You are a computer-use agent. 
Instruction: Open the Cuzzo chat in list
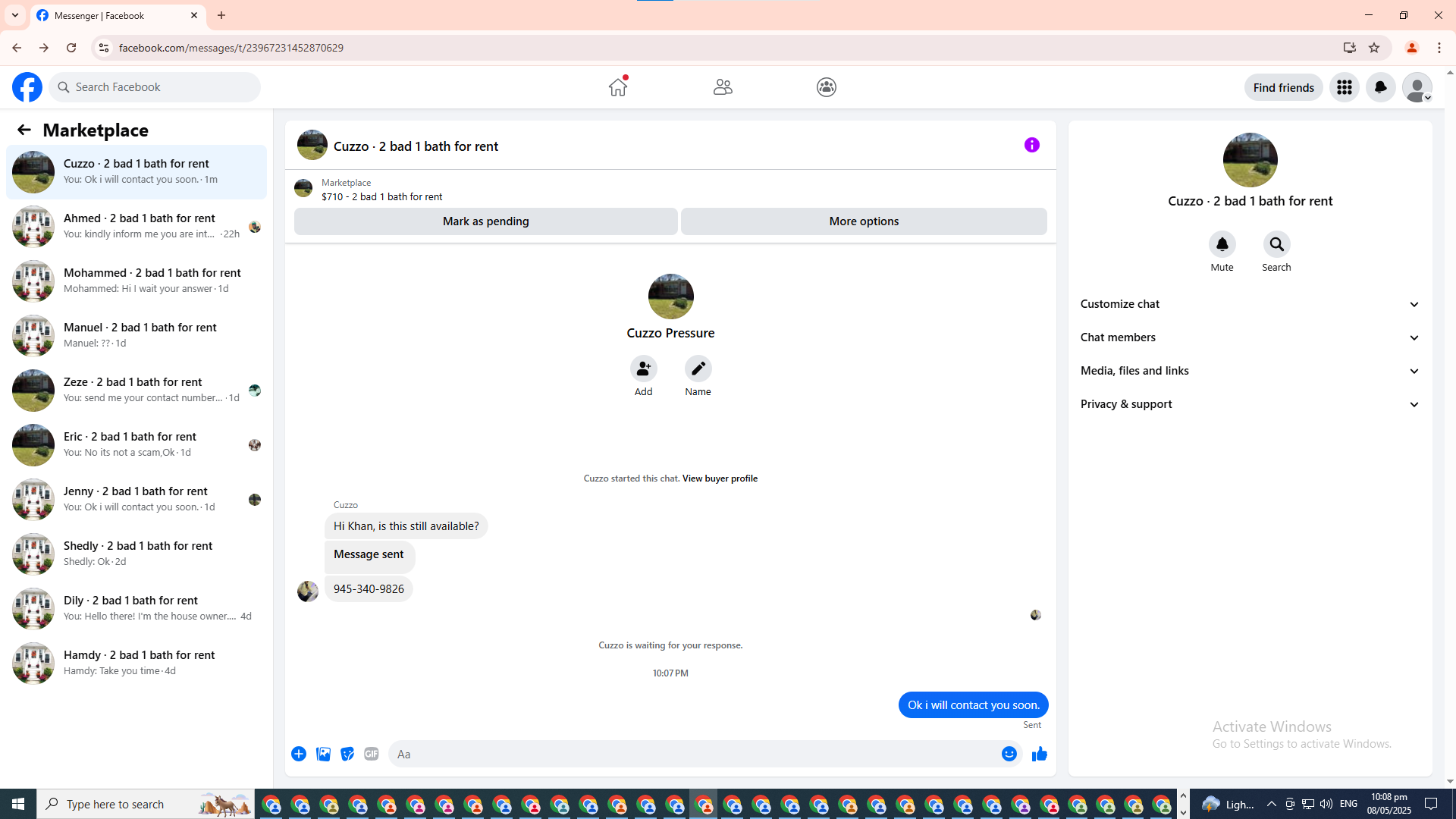click(x=136, y=172)
